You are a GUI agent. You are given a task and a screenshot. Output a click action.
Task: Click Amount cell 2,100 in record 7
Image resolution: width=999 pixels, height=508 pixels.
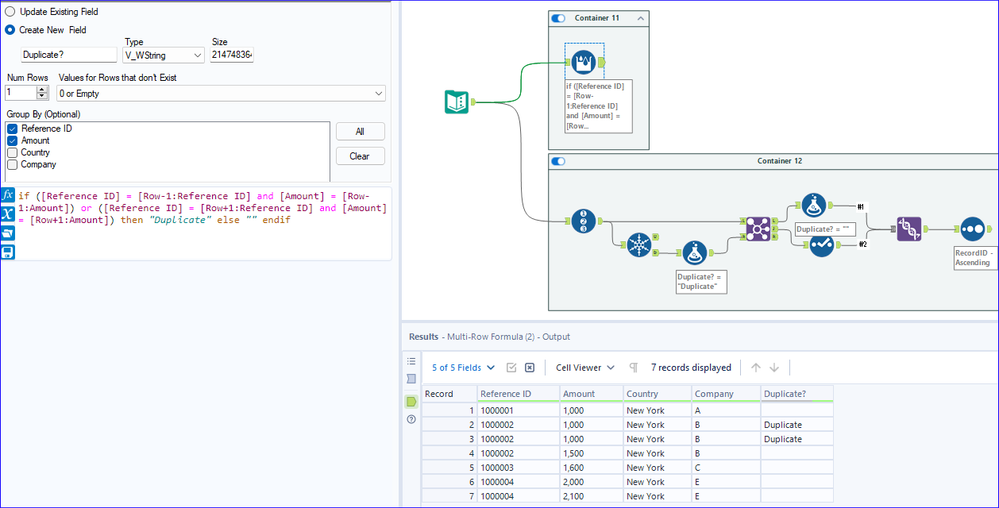point(591,497)
